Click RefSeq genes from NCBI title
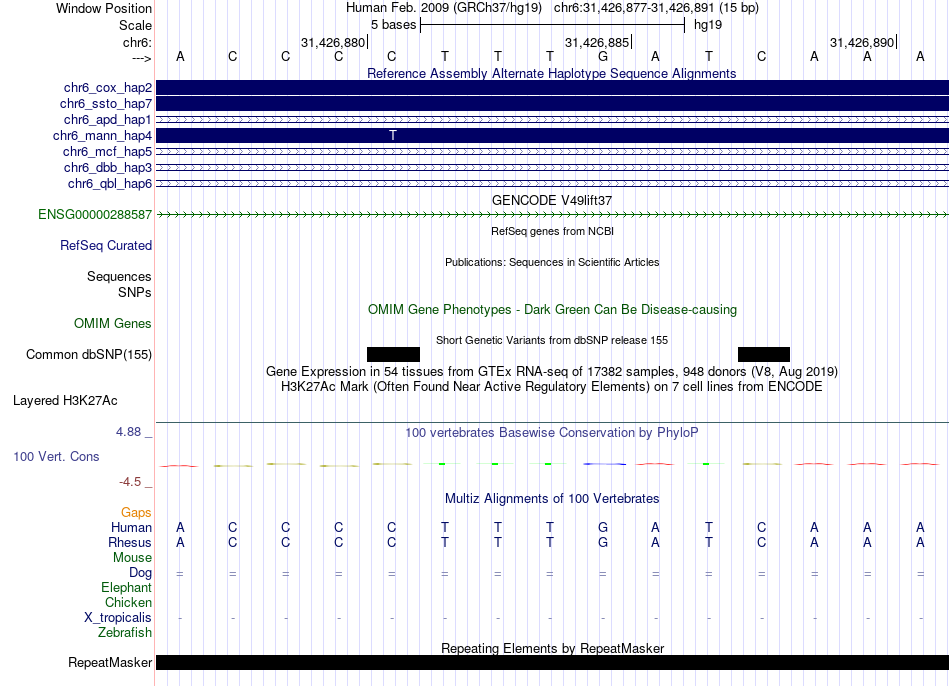Image resolution: width=950 pixels, height=686 pixels. pyautogui.click(x=552, y=231)
